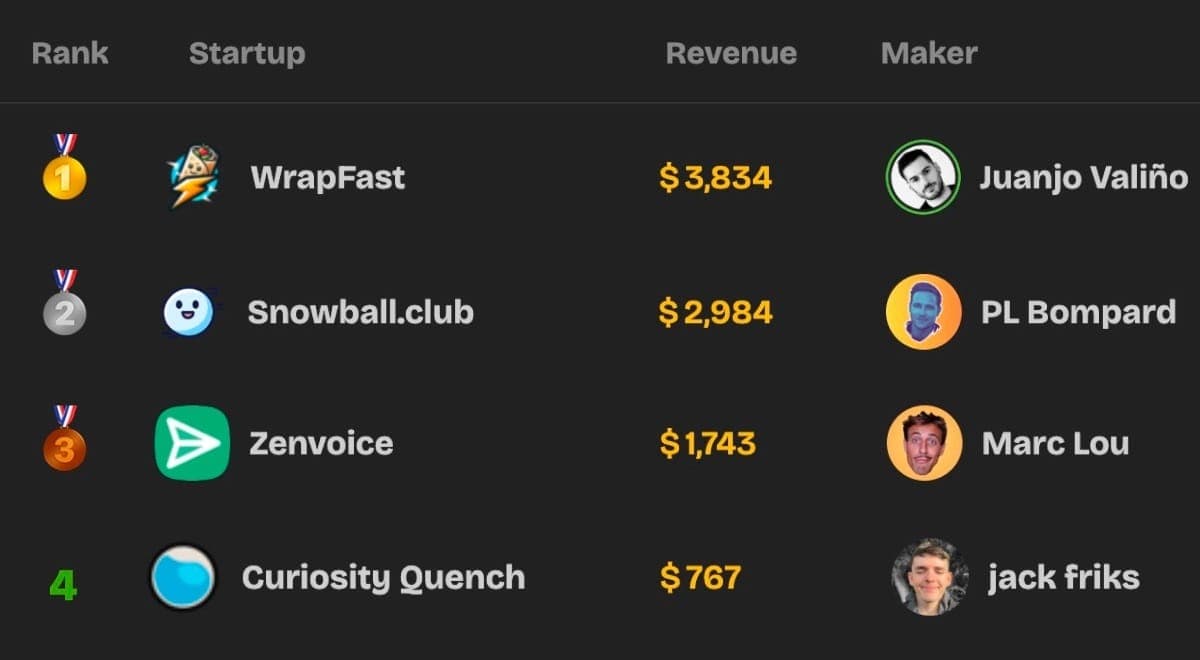The width and height of the screenshot is (1200, 660).
Task: Open the WrapFast startup link
Action: [328, 178]
